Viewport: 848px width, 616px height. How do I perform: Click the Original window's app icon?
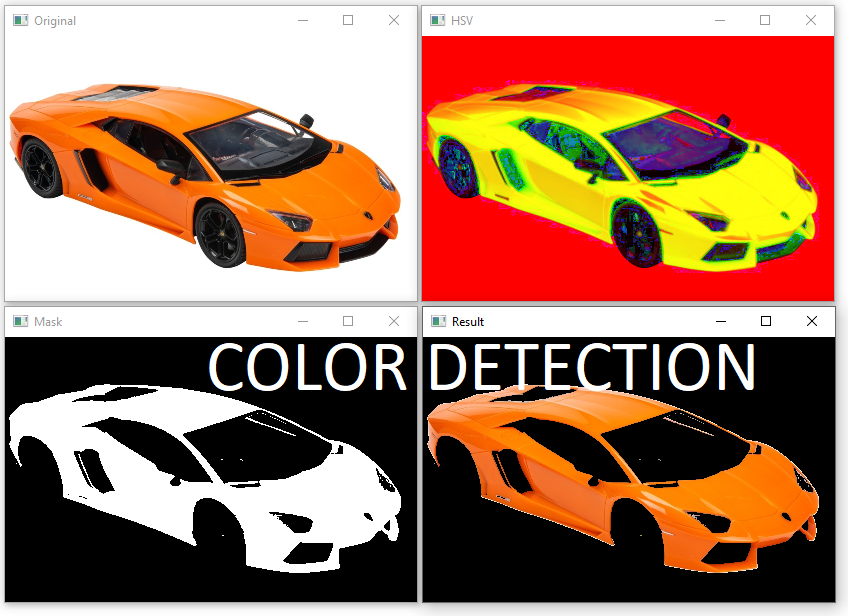point(21,21)
